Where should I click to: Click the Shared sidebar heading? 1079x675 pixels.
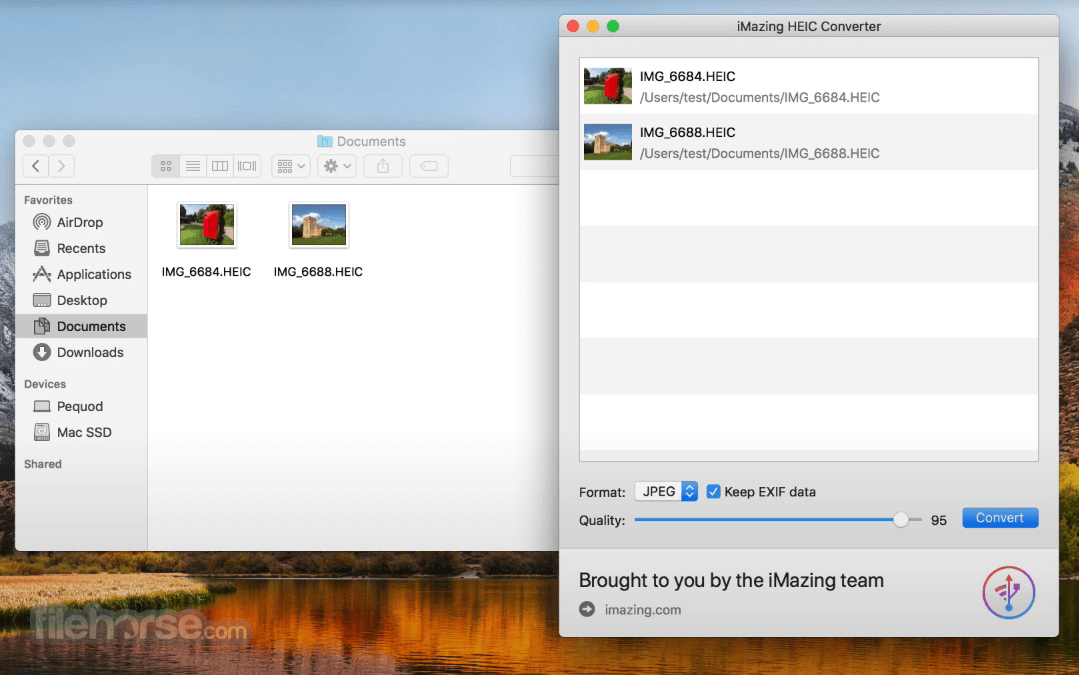(43, 464)
